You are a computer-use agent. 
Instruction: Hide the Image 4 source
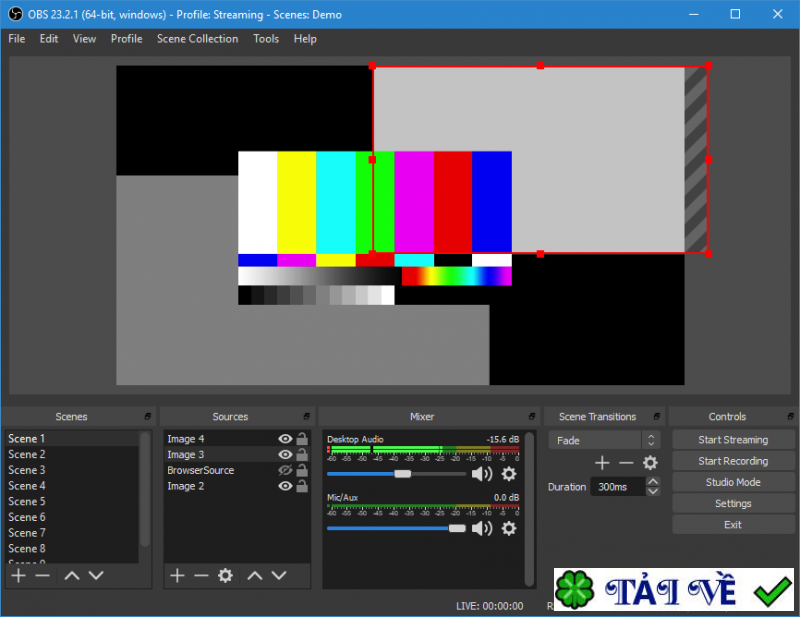[285, 439]
